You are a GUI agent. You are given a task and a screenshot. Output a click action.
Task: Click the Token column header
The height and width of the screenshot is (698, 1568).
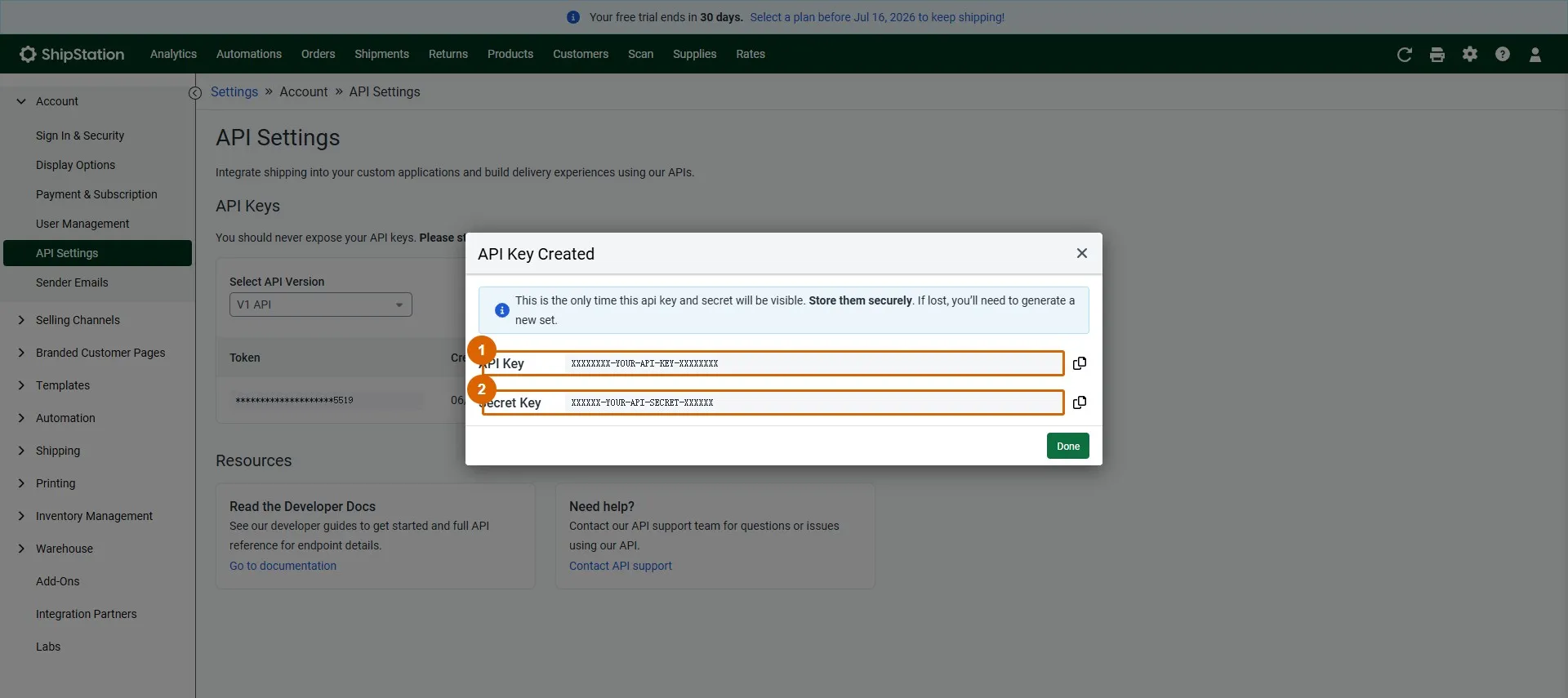click(245, 358)
